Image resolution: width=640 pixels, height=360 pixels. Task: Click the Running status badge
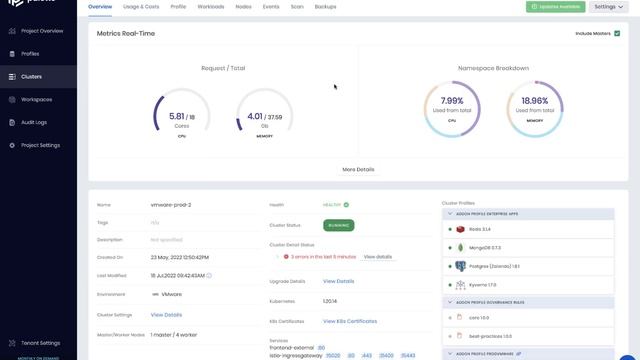[x=339, y=225]
